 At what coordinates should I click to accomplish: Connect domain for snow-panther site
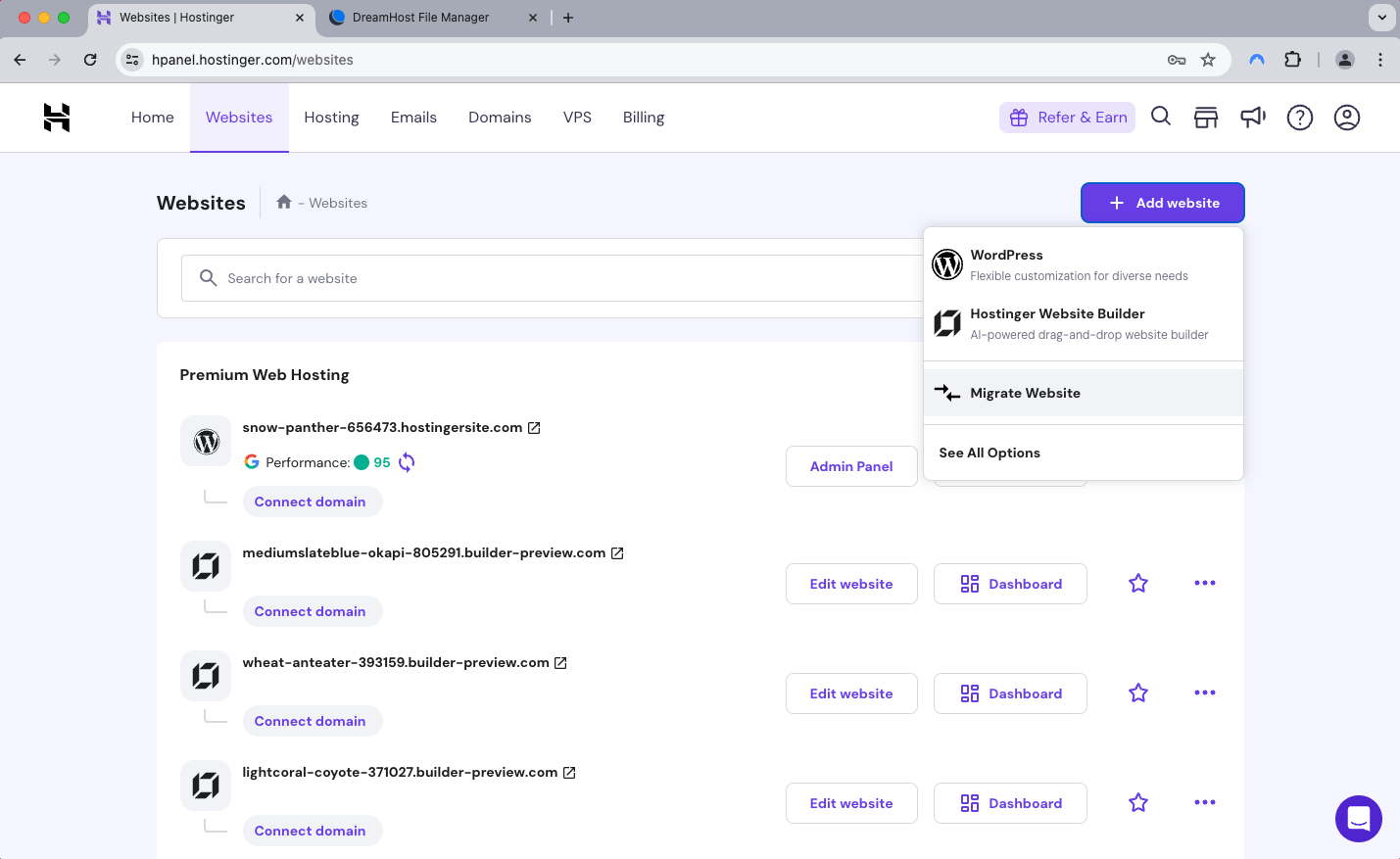[x=311, y=501]
